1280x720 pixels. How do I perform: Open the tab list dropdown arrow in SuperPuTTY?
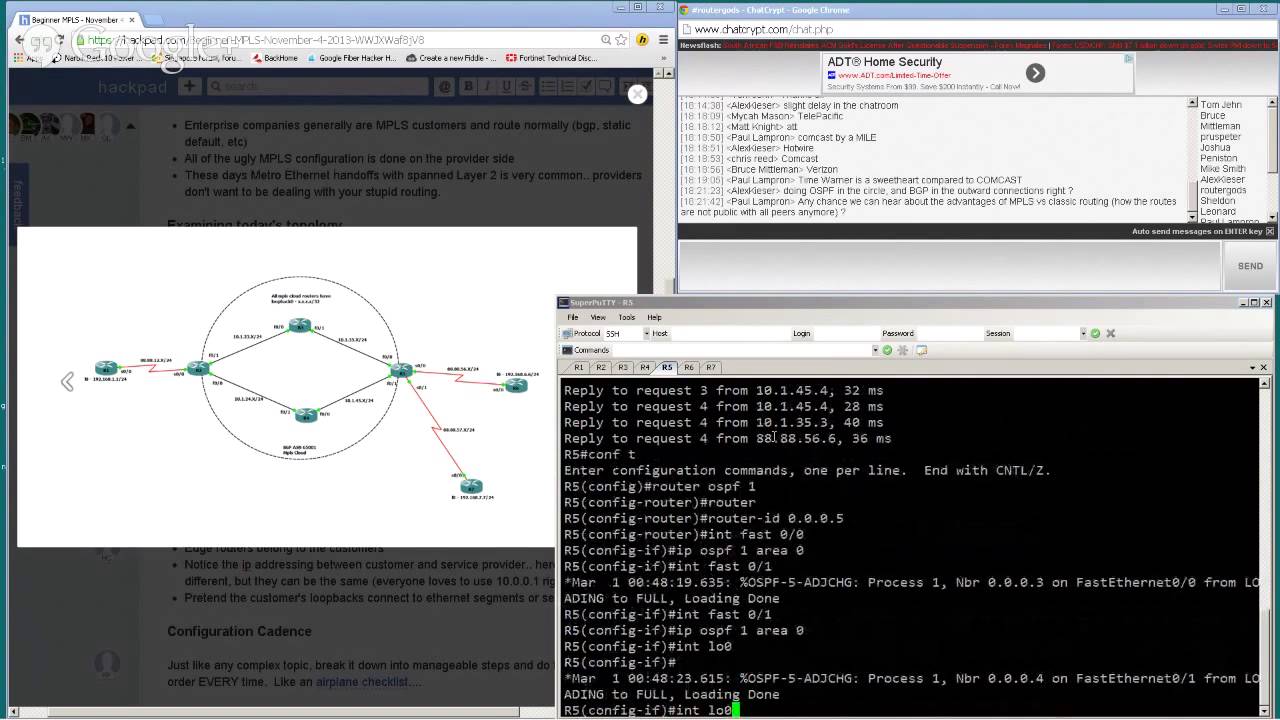point(1252,368)
